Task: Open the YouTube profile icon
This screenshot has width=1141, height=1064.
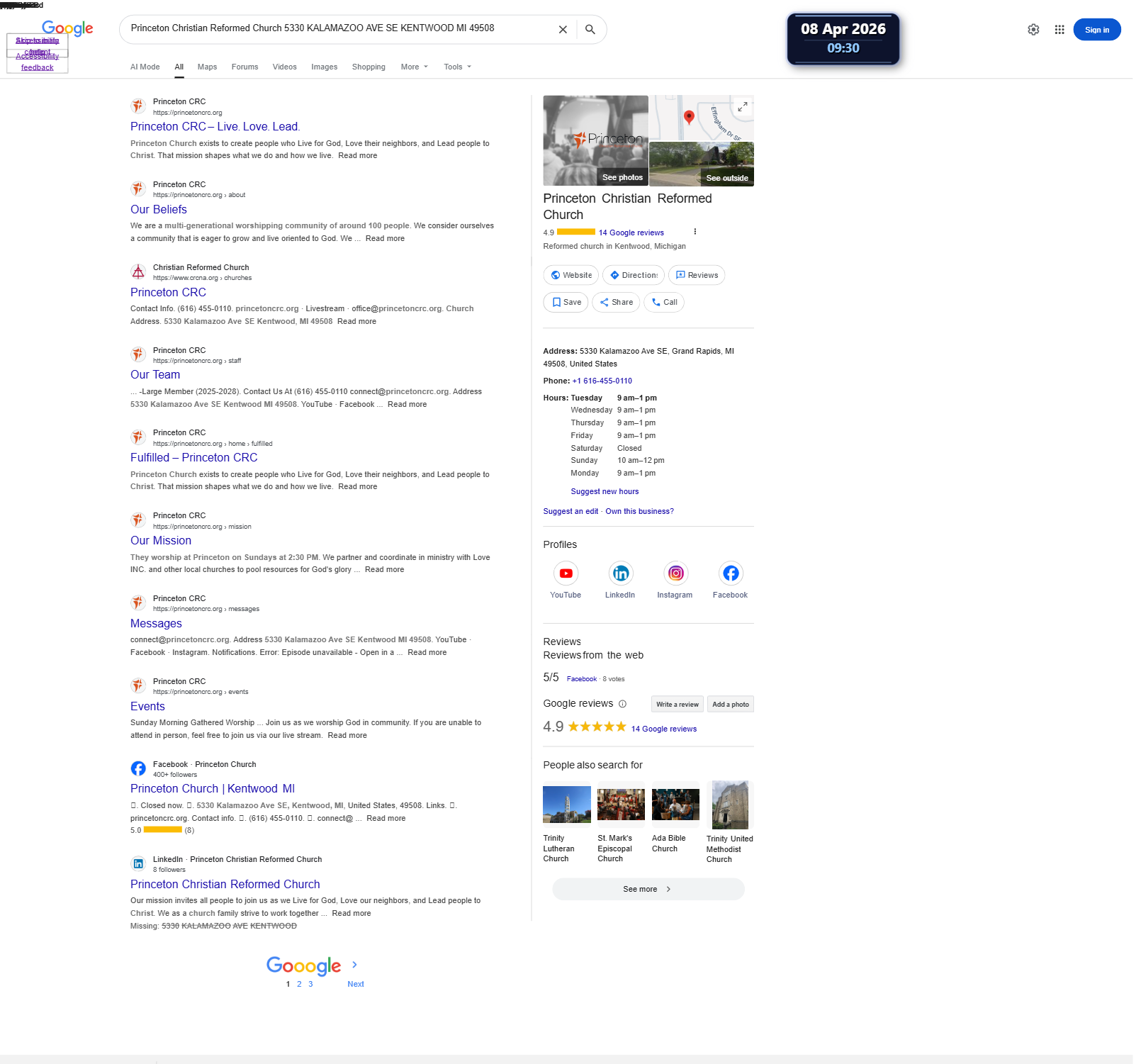Action: click(566, 573)
